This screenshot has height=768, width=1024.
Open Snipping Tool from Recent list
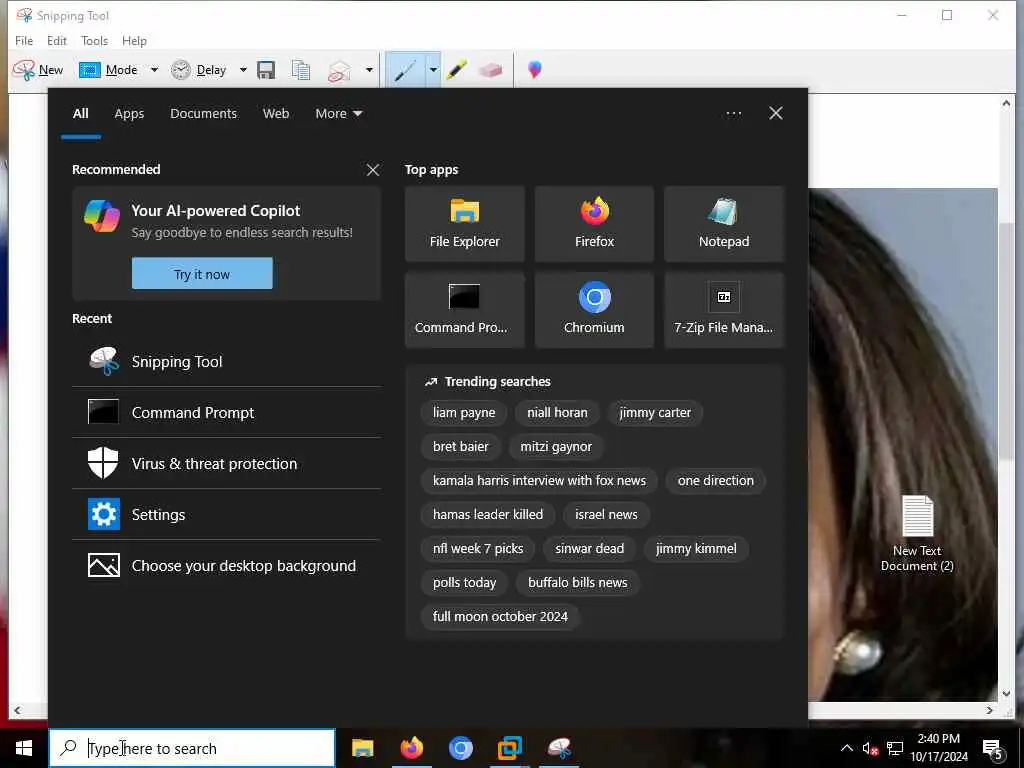click(226, 362)
